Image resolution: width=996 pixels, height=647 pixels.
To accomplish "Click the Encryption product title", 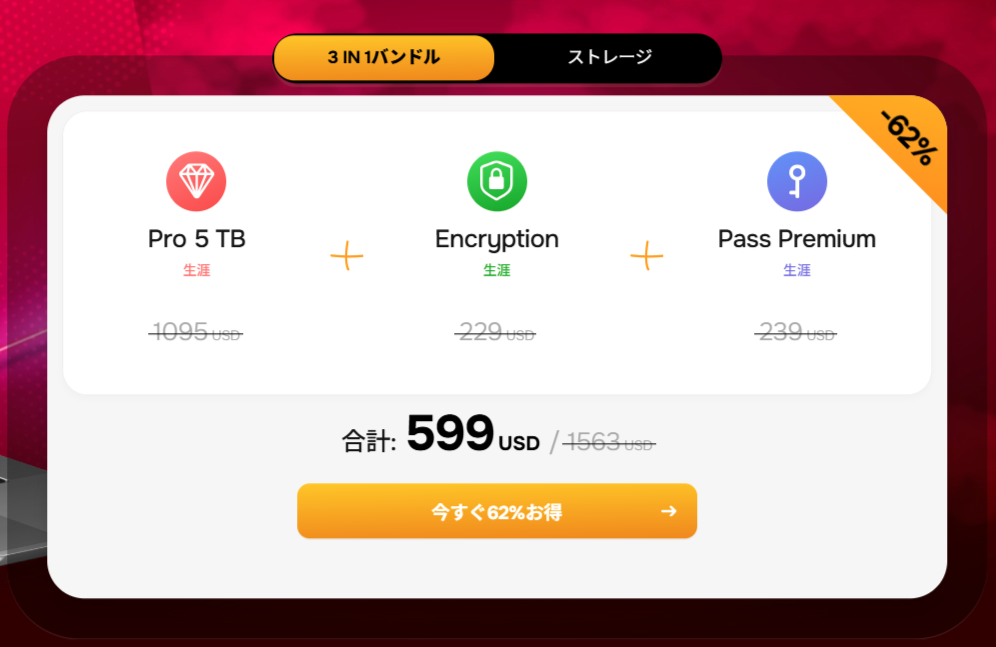I will [x=497, y=240].
